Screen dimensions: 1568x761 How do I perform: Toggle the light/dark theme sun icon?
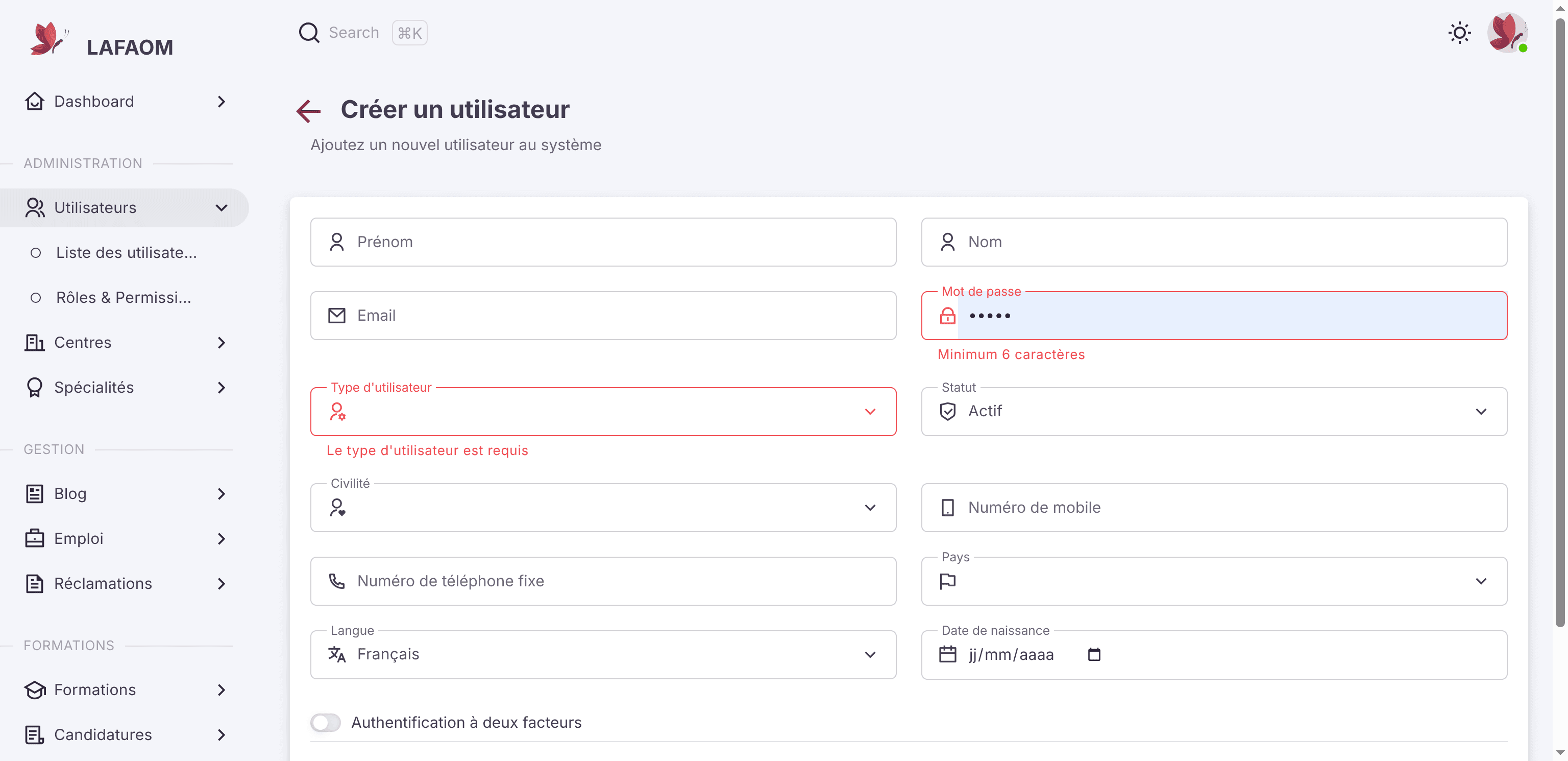1459,33
